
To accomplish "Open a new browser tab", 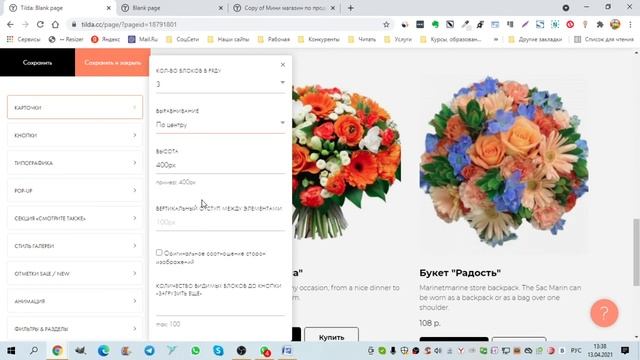I will click(x=351, y=8).
